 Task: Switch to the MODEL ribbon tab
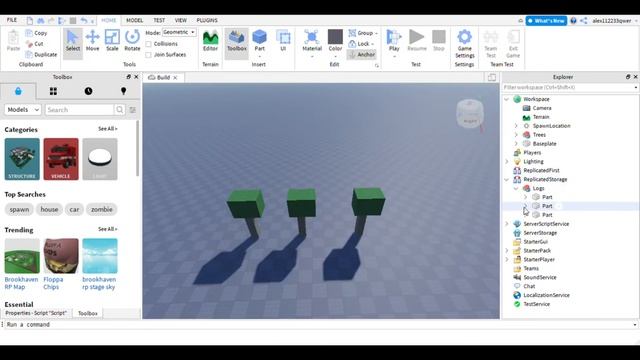[134, 20]
